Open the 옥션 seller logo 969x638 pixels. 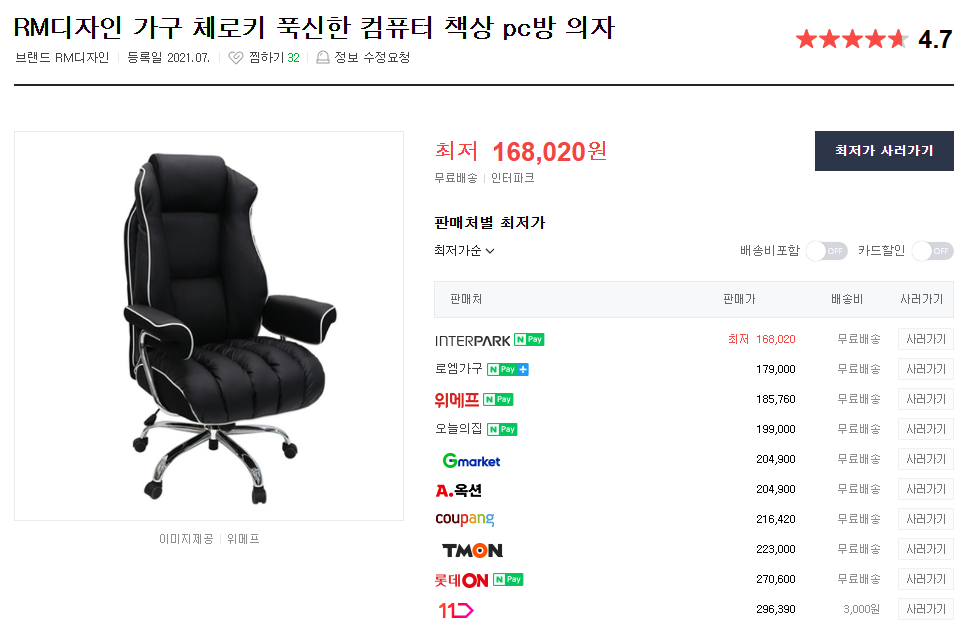(x=459, y=490)
